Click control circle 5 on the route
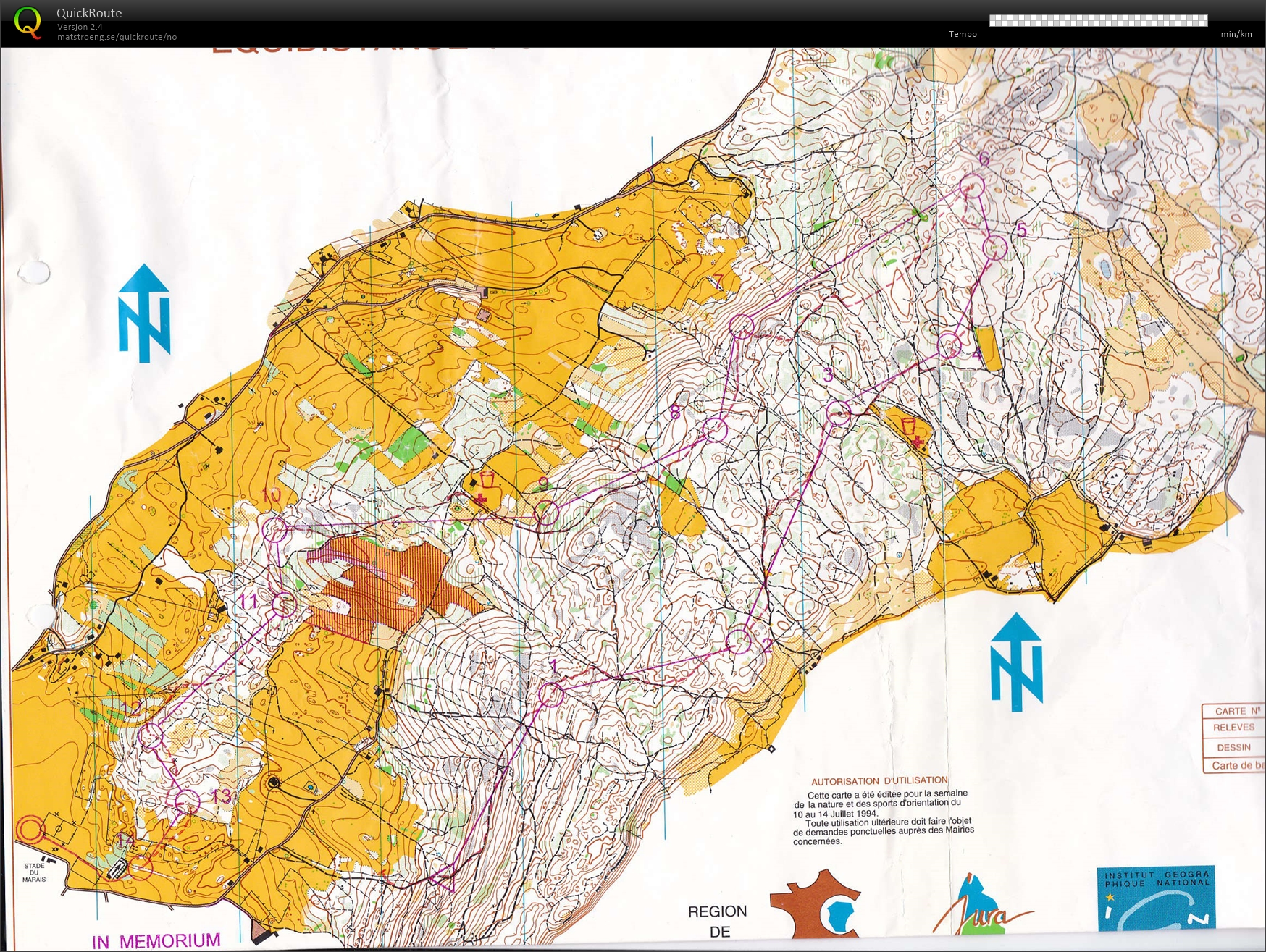This screenshot has width=1266, height=952. tap(997, 248)
